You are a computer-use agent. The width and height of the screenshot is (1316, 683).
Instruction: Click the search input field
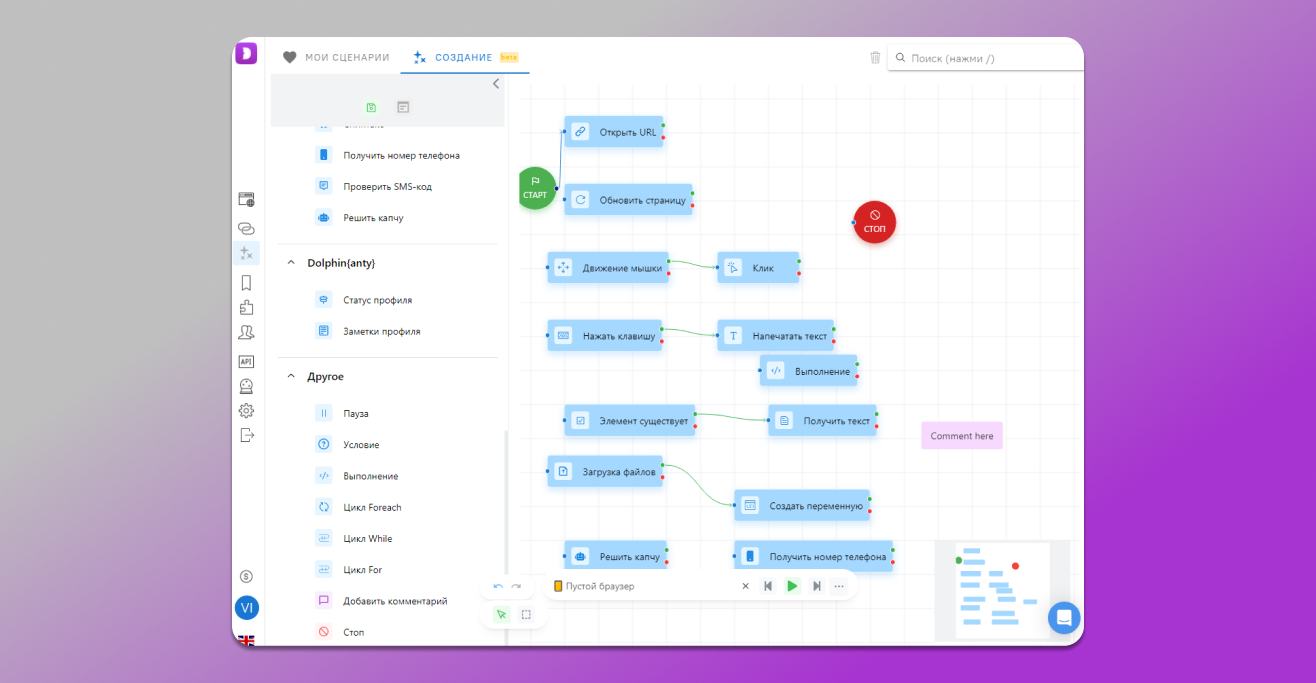pos(990,58)
